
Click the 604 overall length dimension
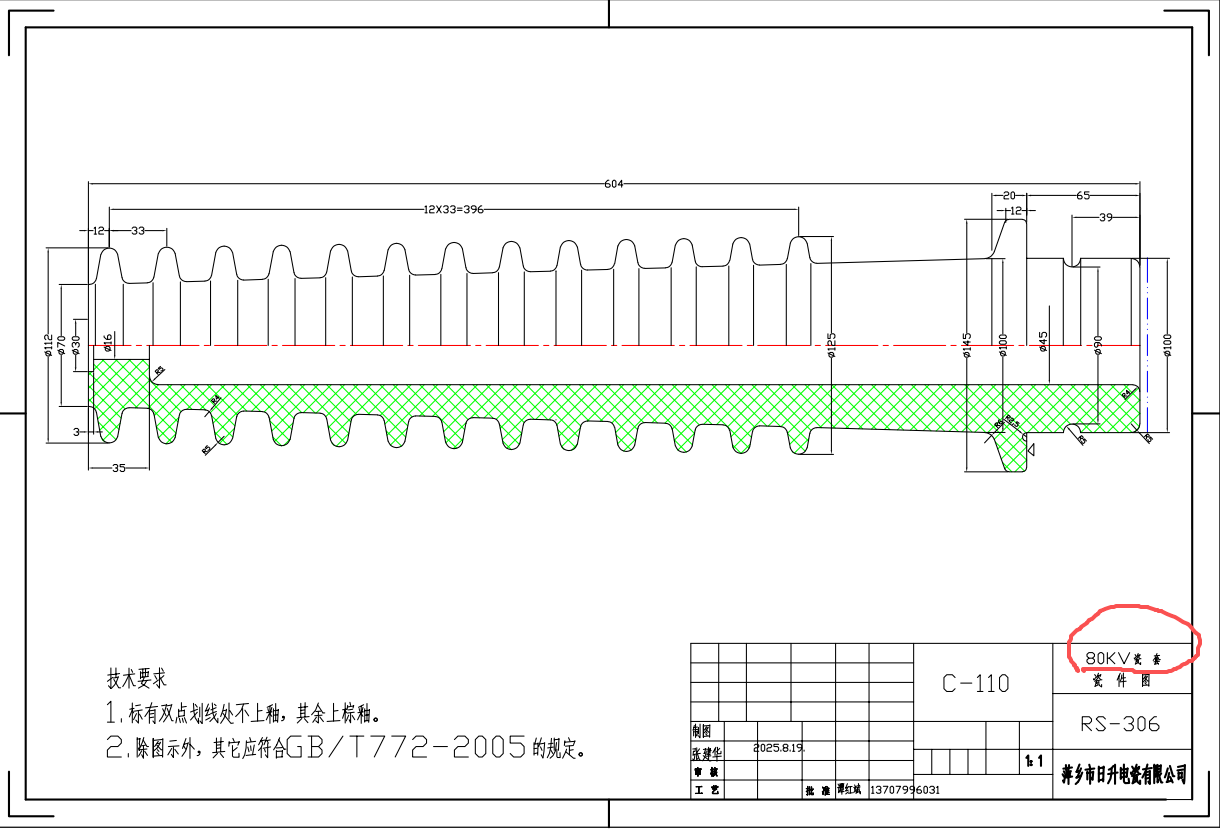pos(614,184)
